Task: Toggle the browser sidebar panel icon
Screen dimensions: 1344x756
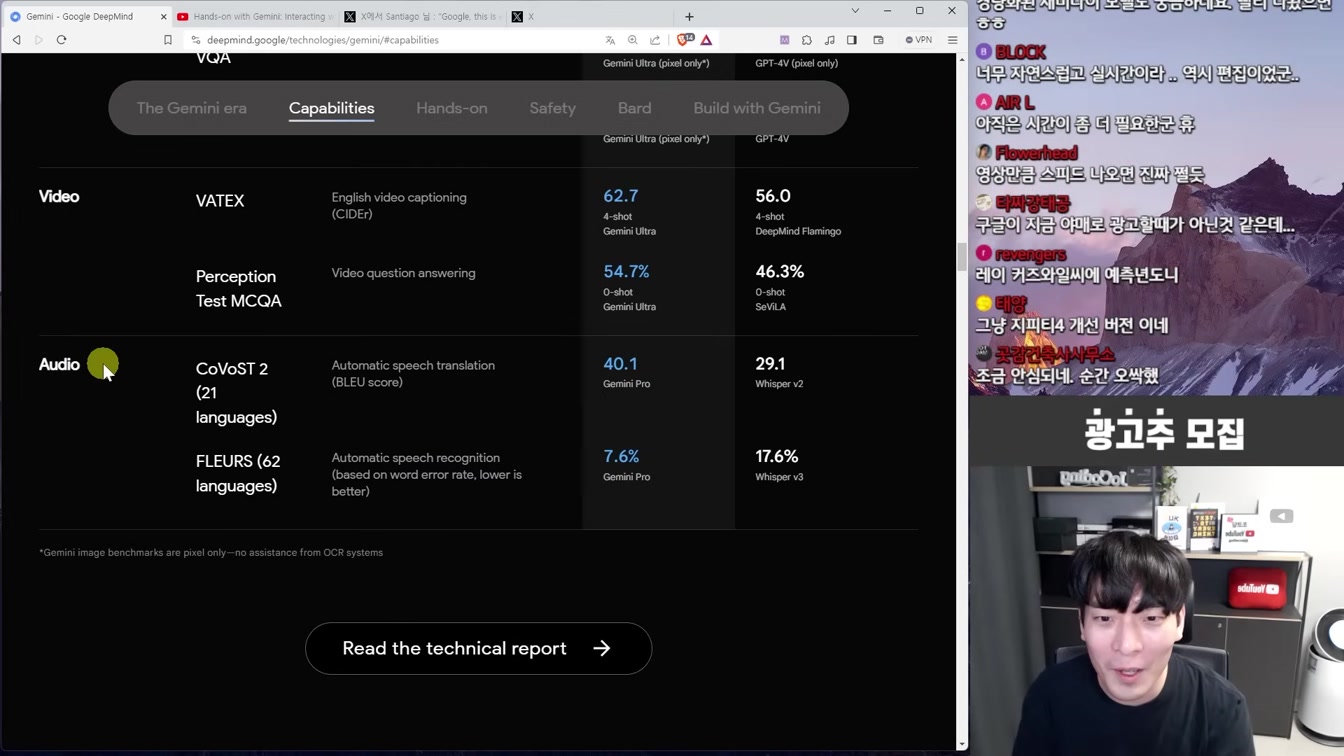Action: pyautogui.click(x=852, y=40)
